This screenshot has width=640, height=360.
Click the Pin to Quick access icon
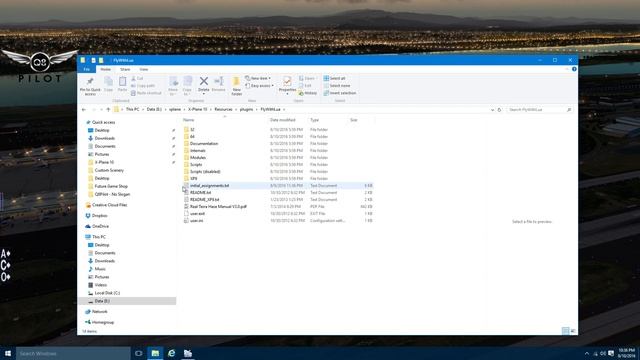(x=90, y=82)
